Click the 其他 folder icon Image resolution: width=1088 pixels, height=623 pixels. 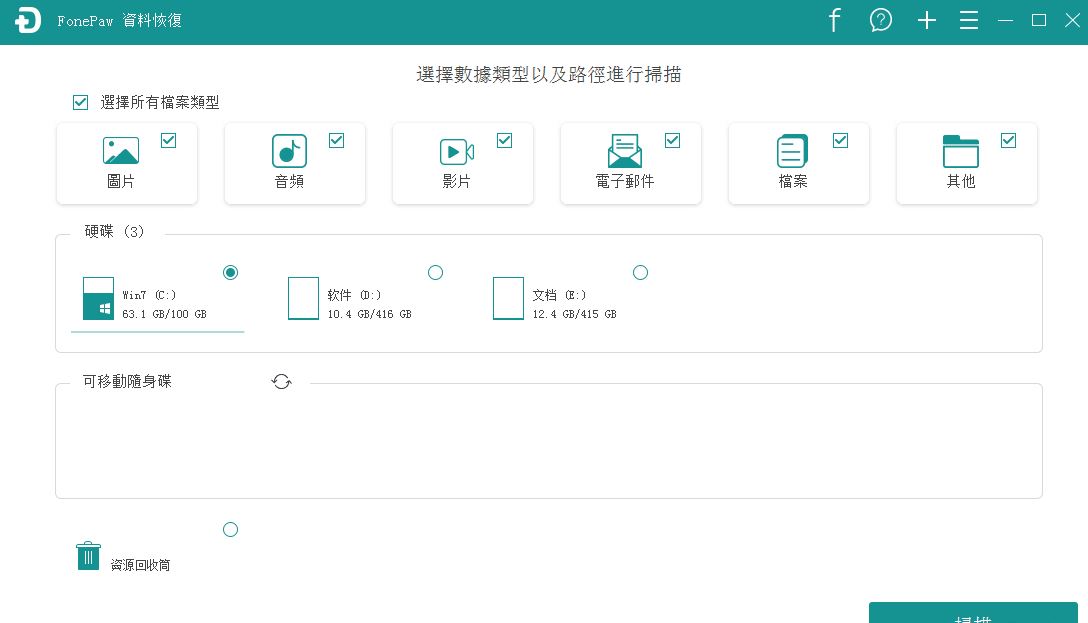(961, 151)
